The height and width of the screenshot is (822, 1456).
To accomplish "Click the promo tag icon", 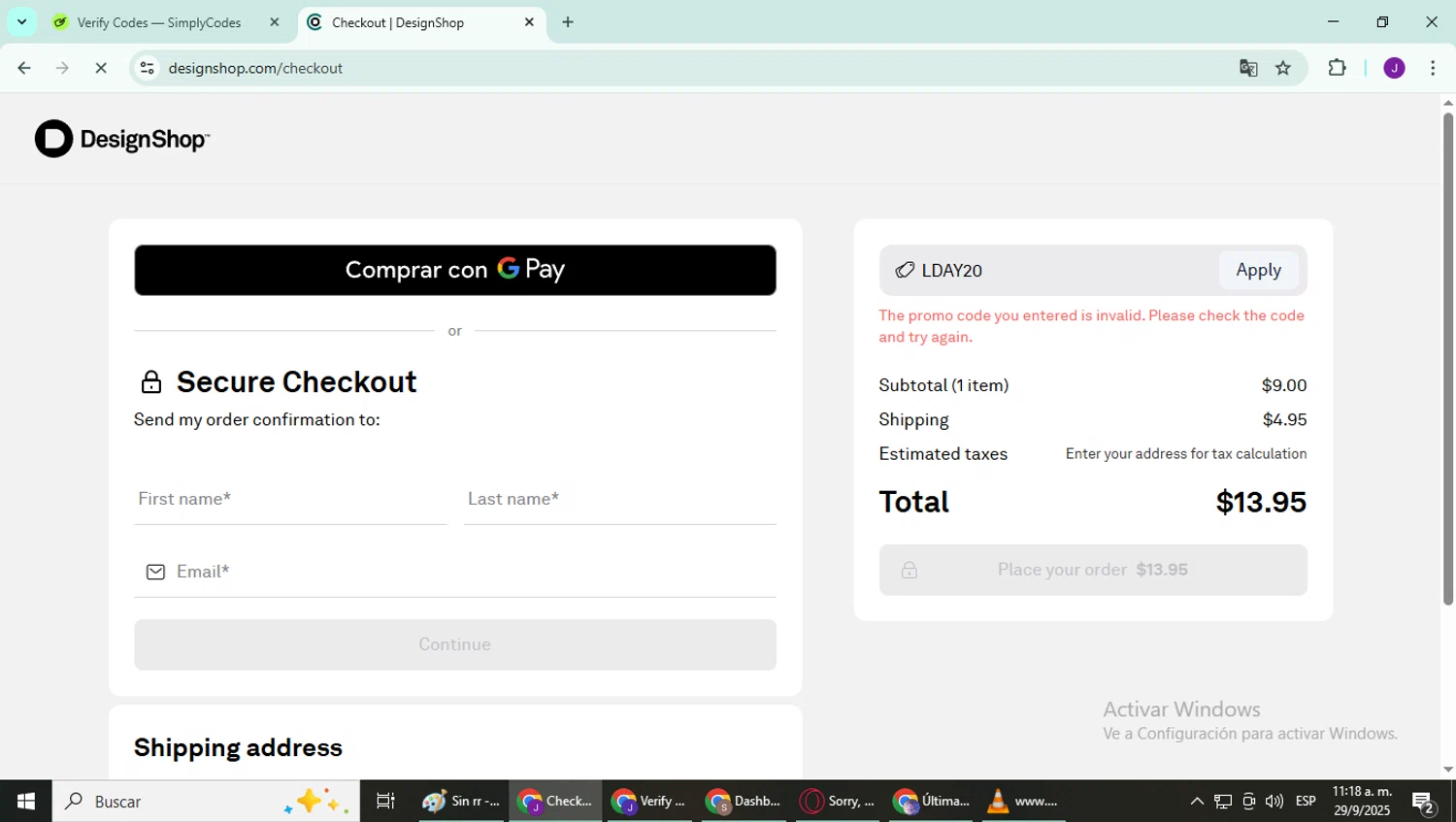I will tap(905, 270).
